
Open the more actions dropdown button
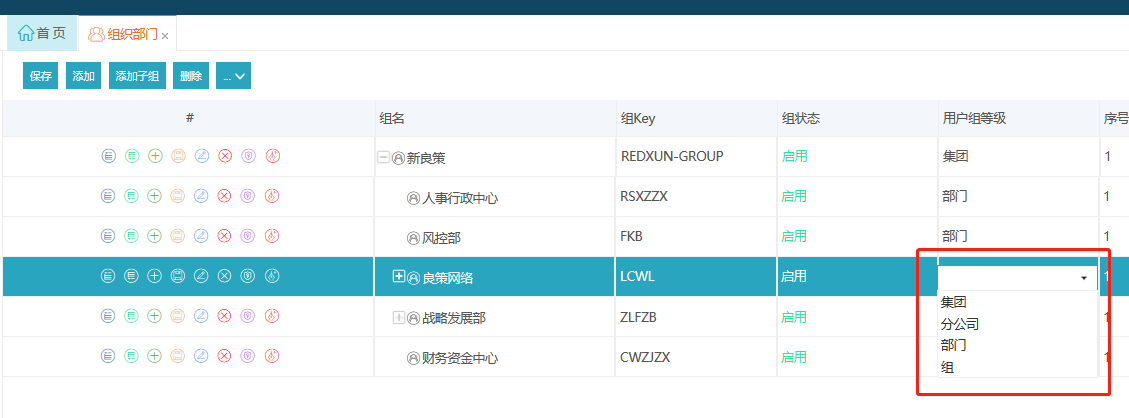(x=233, y=76)
